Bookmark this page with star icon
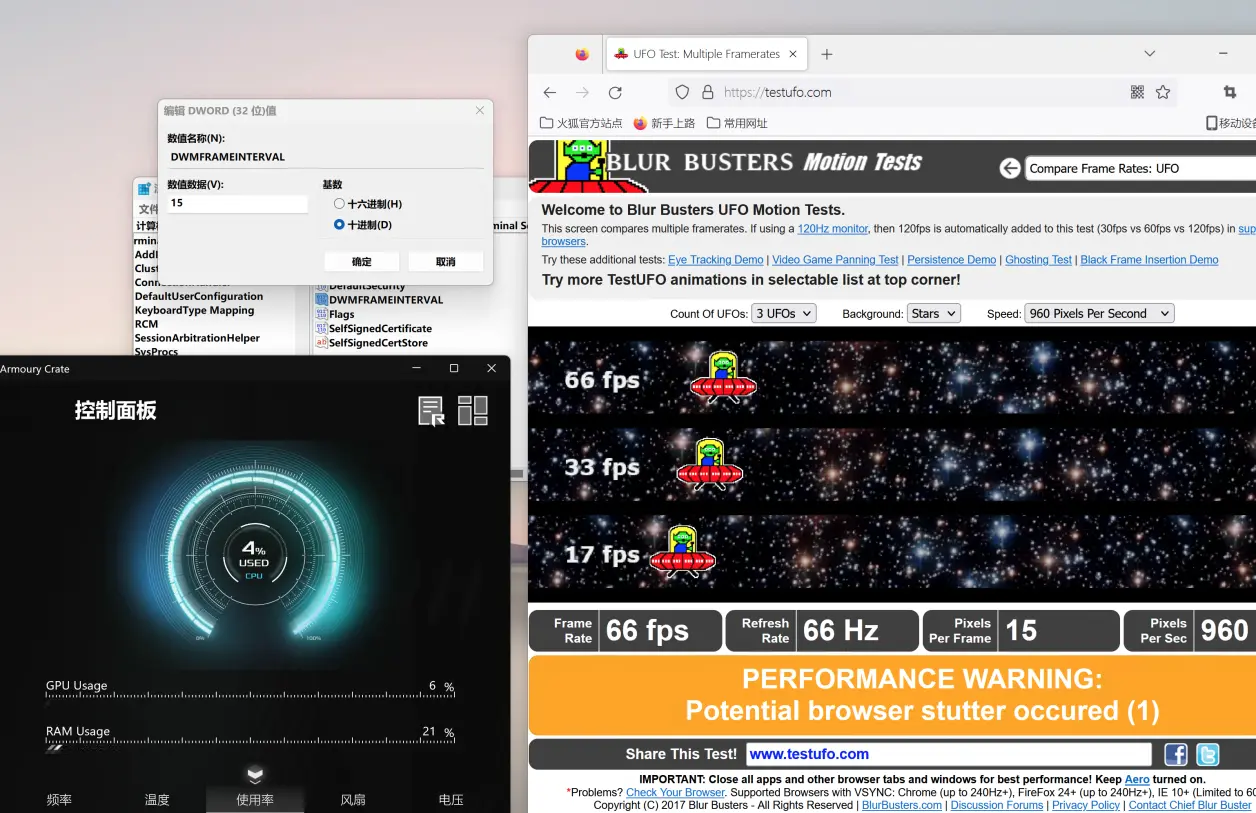1256x813 pixels. click(x=1163, y=92)
